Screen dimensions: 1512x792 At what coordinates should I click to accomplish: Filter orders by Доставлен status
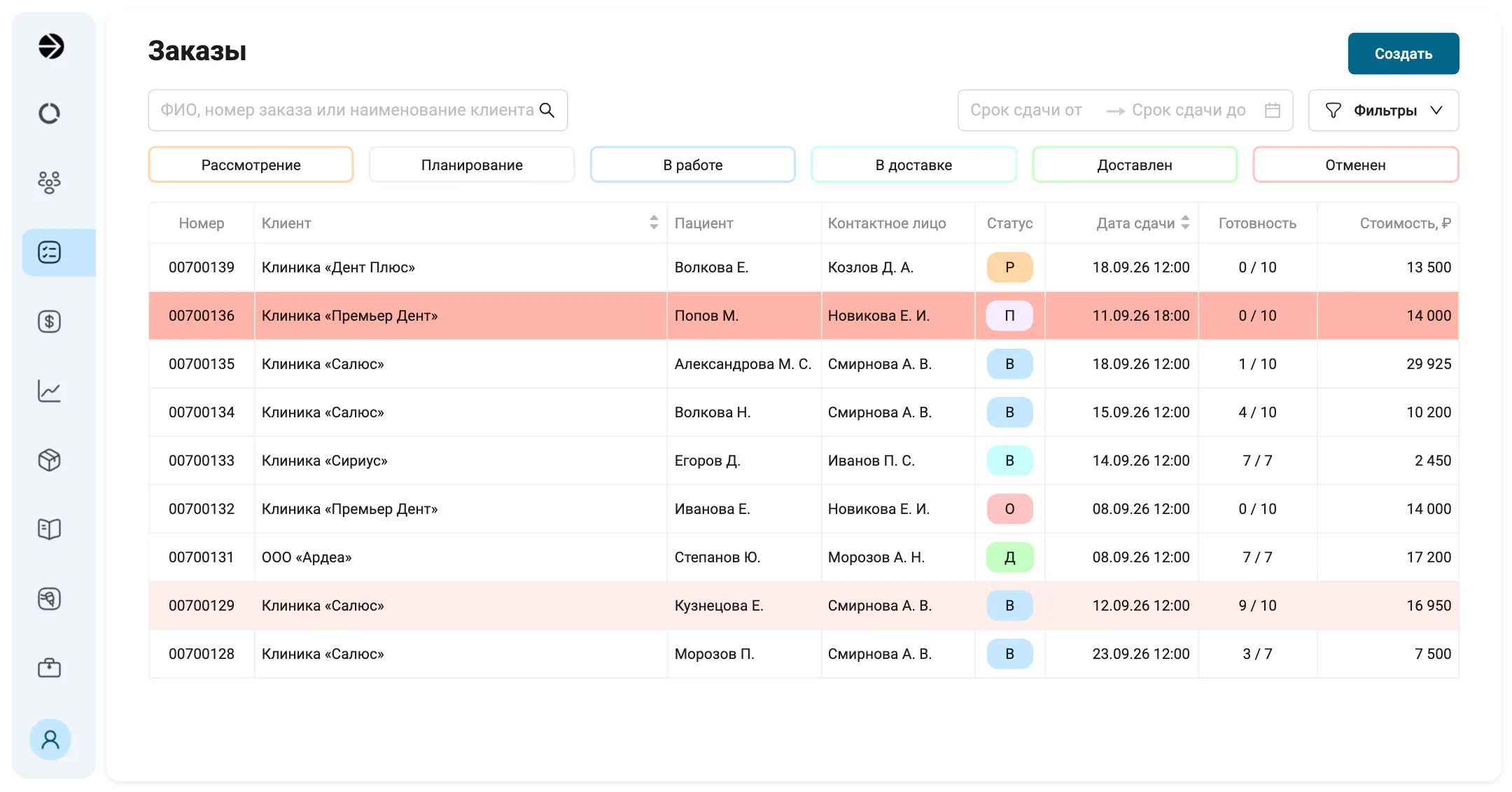tap(1135, 165)
